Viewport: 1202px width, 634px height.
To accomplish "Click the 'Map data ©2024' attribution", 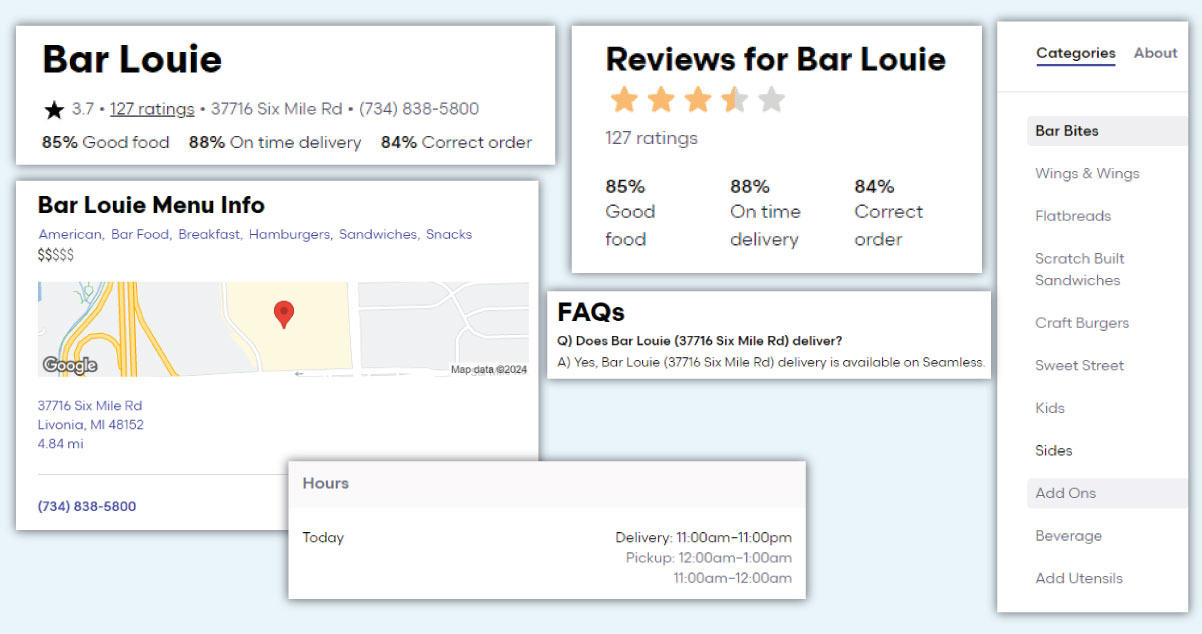I will tap(488, 369).
